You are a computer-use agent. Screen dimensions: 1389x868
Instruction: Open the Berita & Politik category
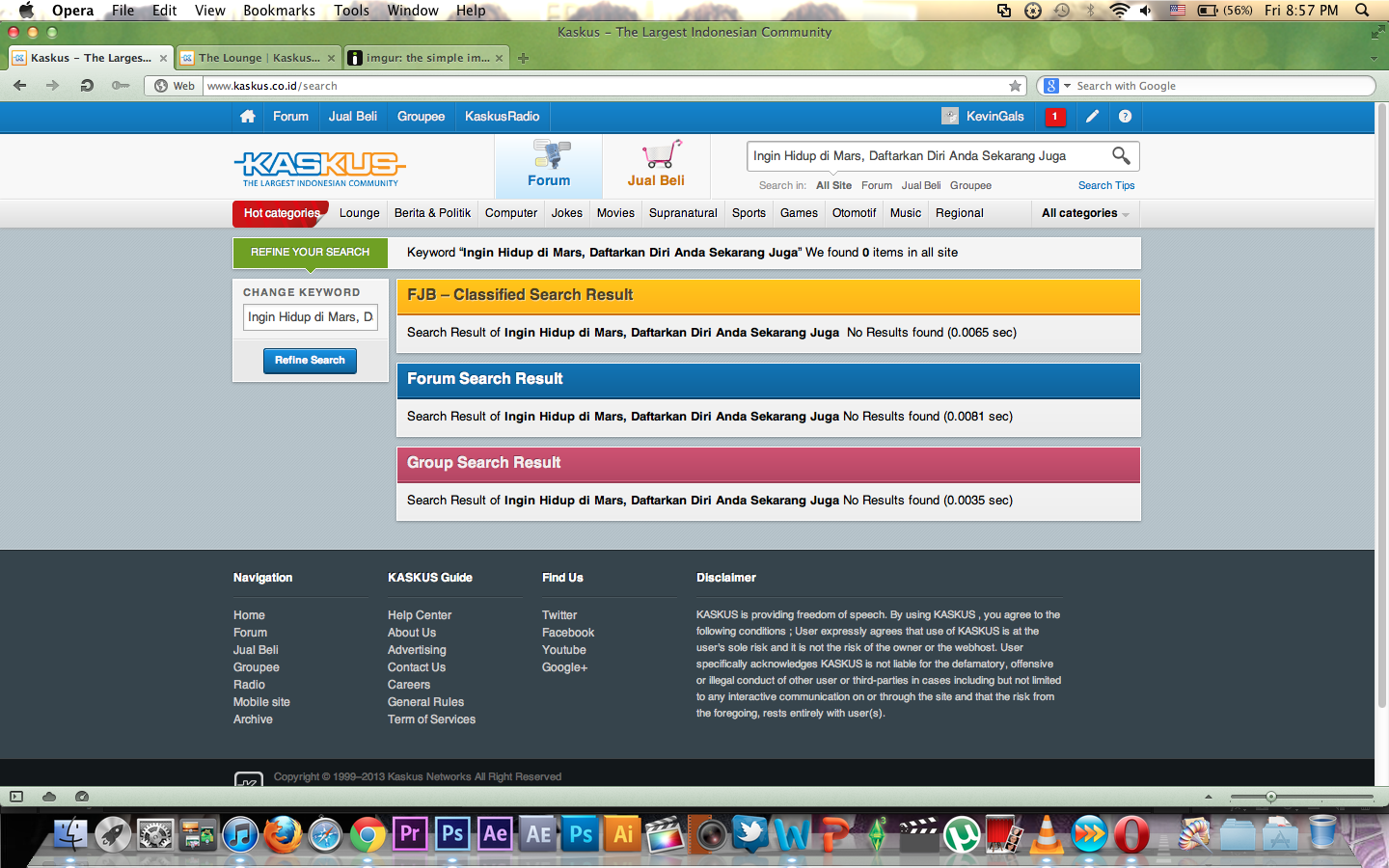432,213
